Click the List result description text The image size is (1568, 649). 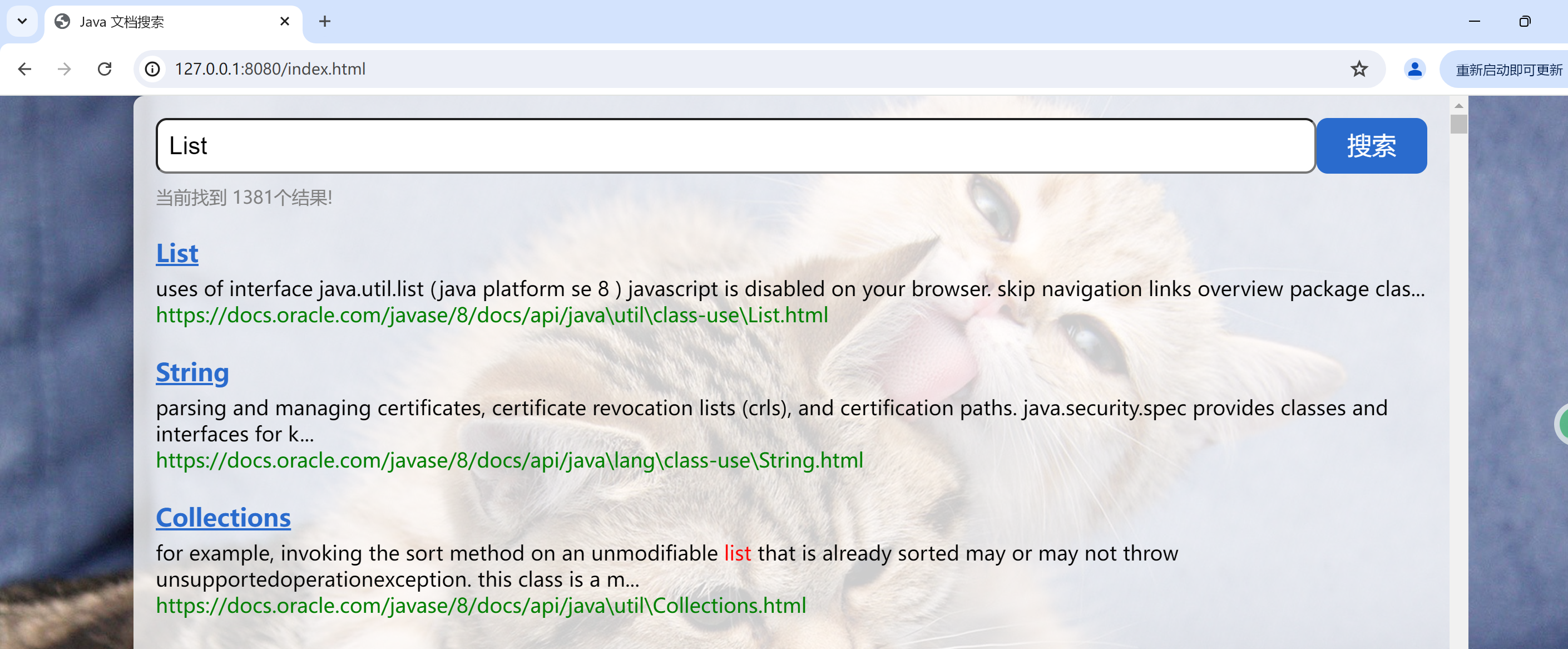[x=790, y=289]
